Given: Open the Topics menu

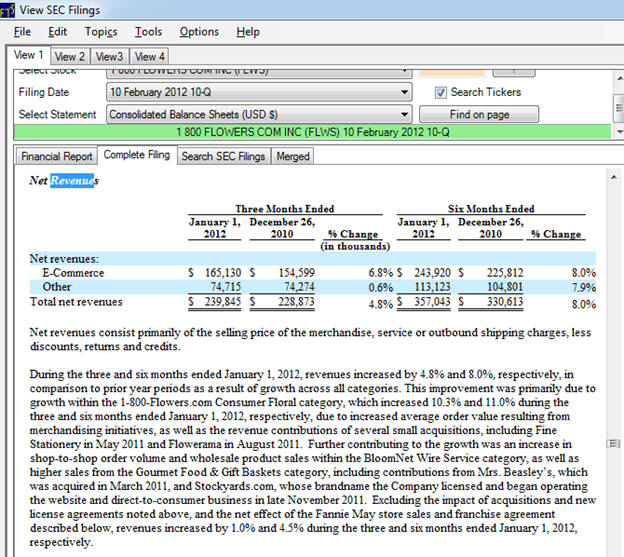Looking at the screenshot, I should (x=100, y=32).
